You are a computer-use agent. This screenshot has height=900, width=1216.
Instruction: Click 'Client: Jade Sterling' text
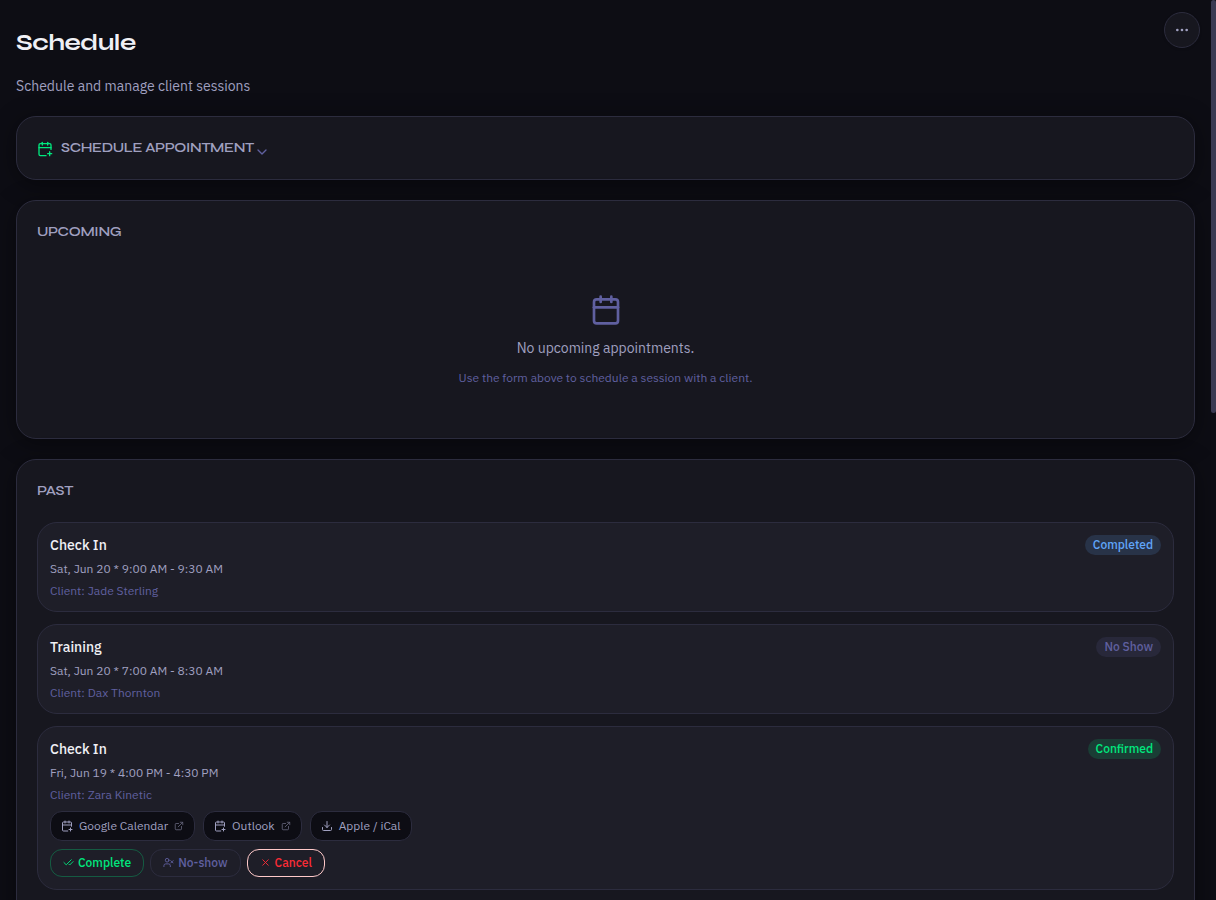104,591
